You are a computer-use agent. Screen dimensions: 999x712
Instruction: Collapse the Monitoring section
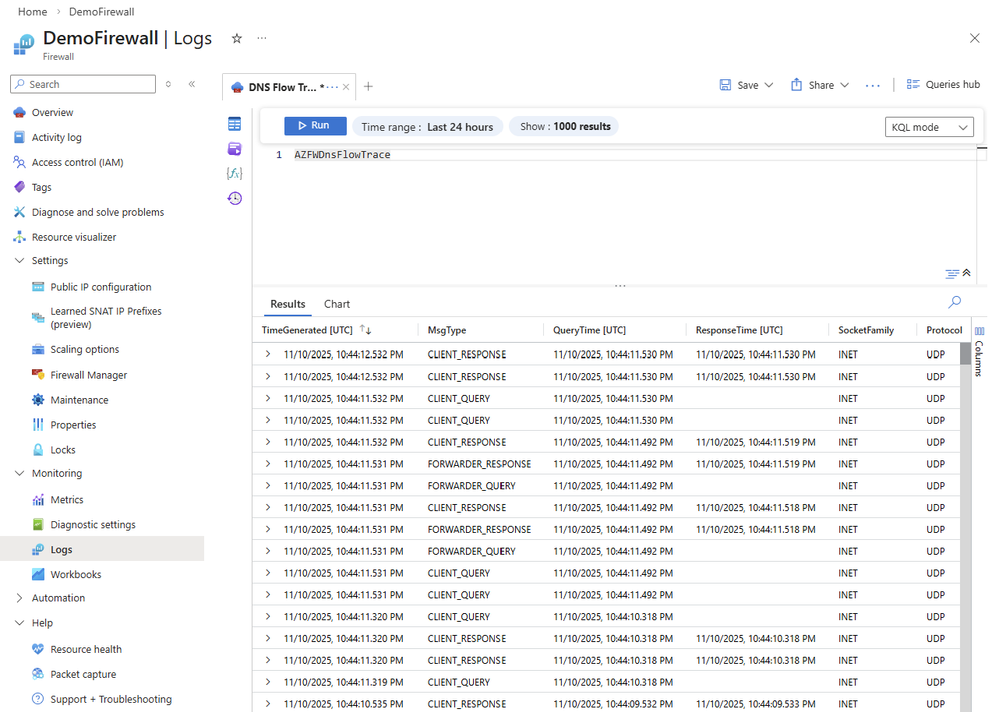point(19,473)
